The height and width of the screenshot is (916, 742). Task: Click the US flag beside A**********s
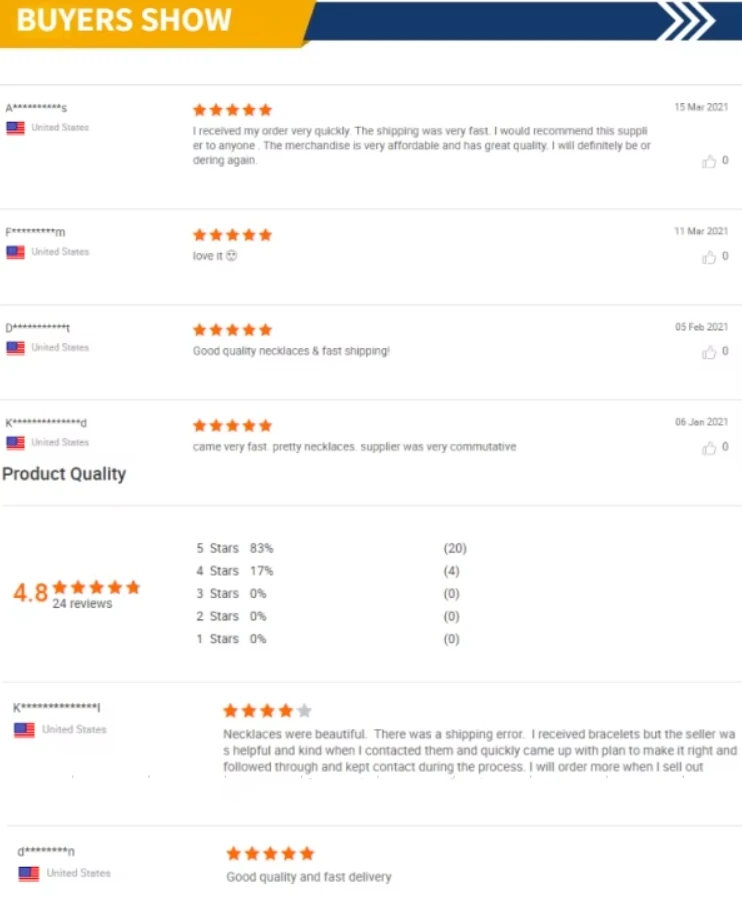[15, 128]
